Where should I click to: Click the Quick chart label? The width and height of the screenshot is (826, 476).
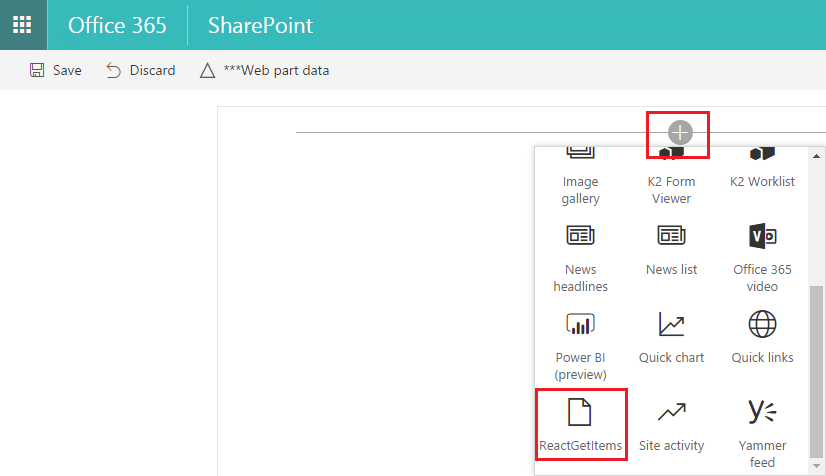pyautogui.click(x=671, y=358)
